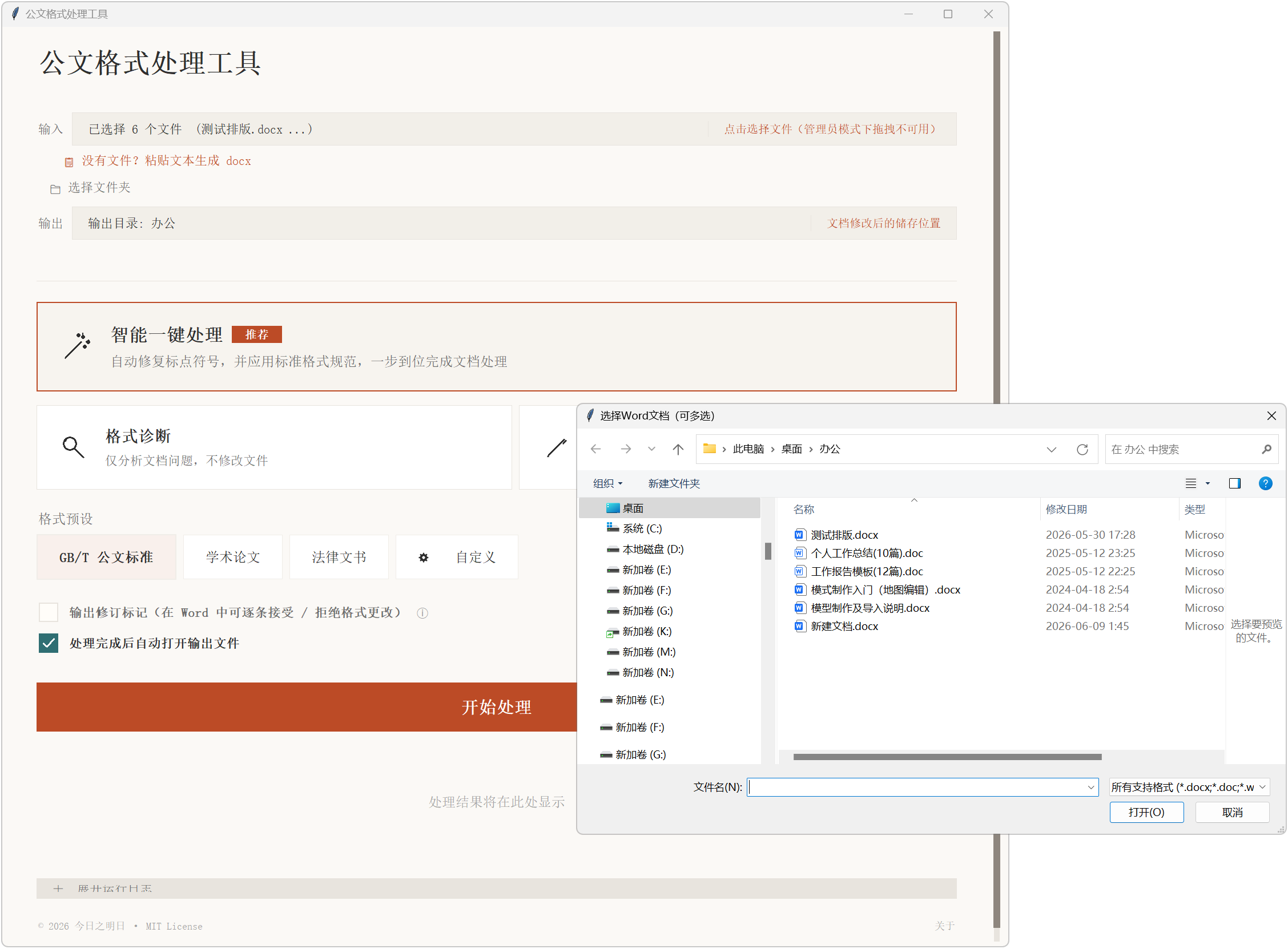
Task: Select file 工作报告模板(12篇).doc
Action: pyautogui.click(x=866, y=572)
